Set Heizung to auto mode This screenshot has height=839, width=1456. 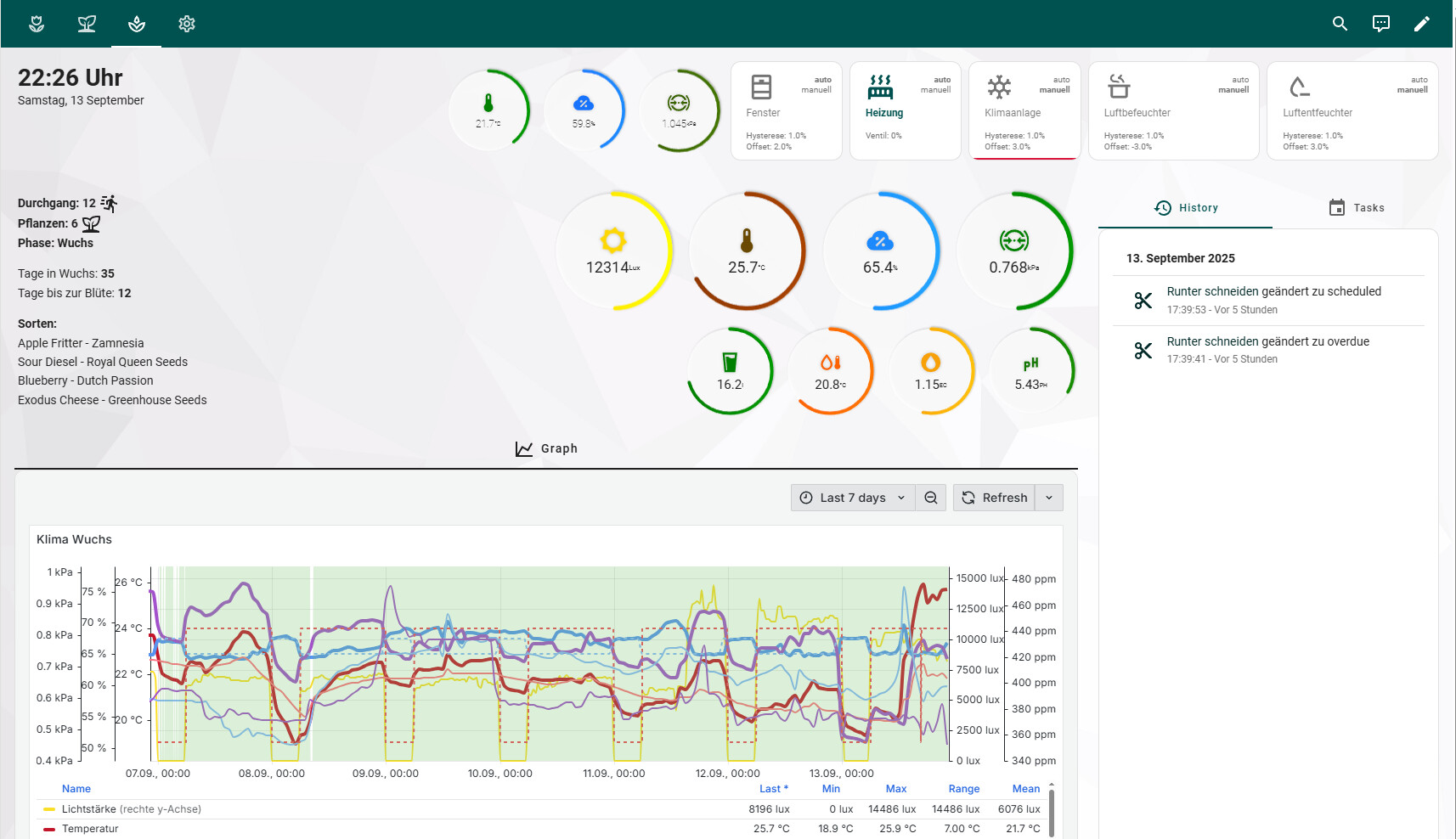[x=942, y=80]
